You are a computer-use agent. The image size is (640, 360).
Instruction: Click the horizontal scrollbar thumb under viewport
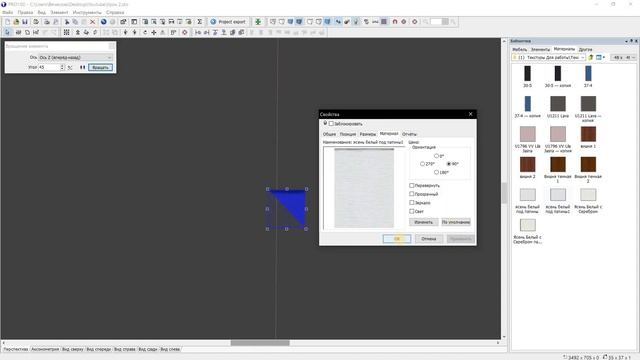pyautogui.click(x=260, y=343)
